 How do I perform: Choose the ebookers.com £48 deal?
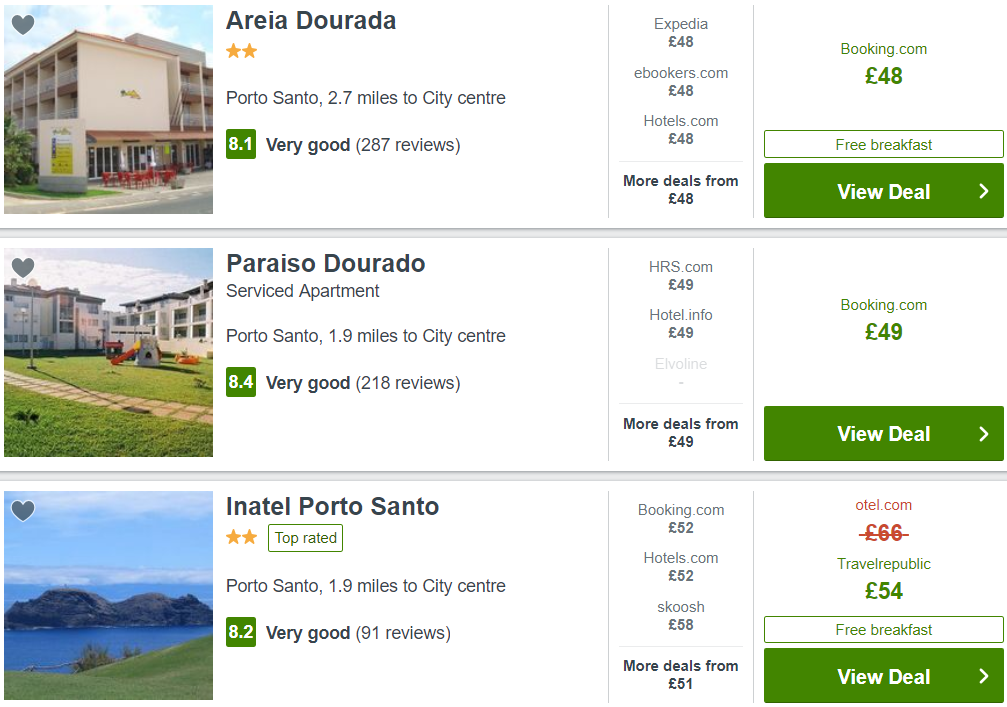pos(681,82)
